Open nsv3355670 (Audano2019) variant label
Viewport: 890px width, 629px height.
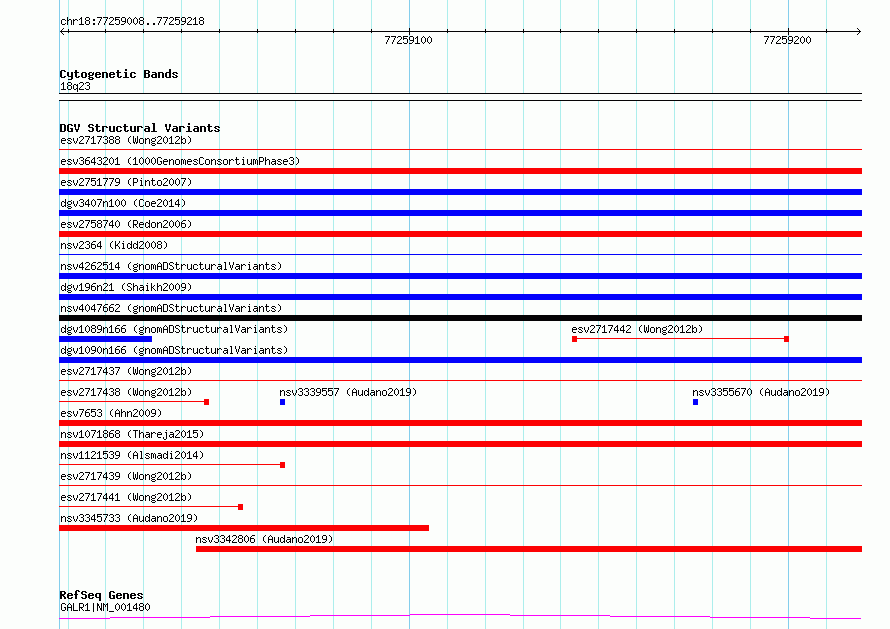[x=761, y=392]
